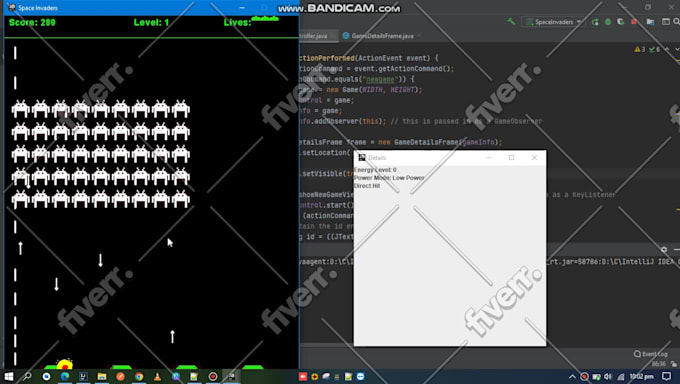Screen dimensions: 680x384
Task: Hide the Run tool window
Action: (677, 249)
